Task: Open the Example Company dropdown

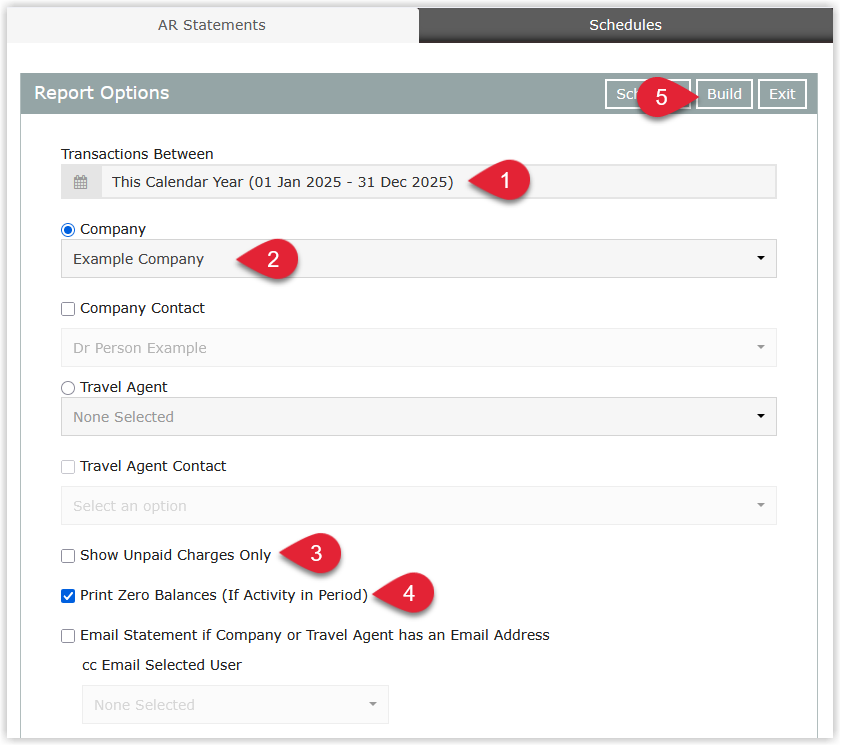Action: [x=418, y=258]
